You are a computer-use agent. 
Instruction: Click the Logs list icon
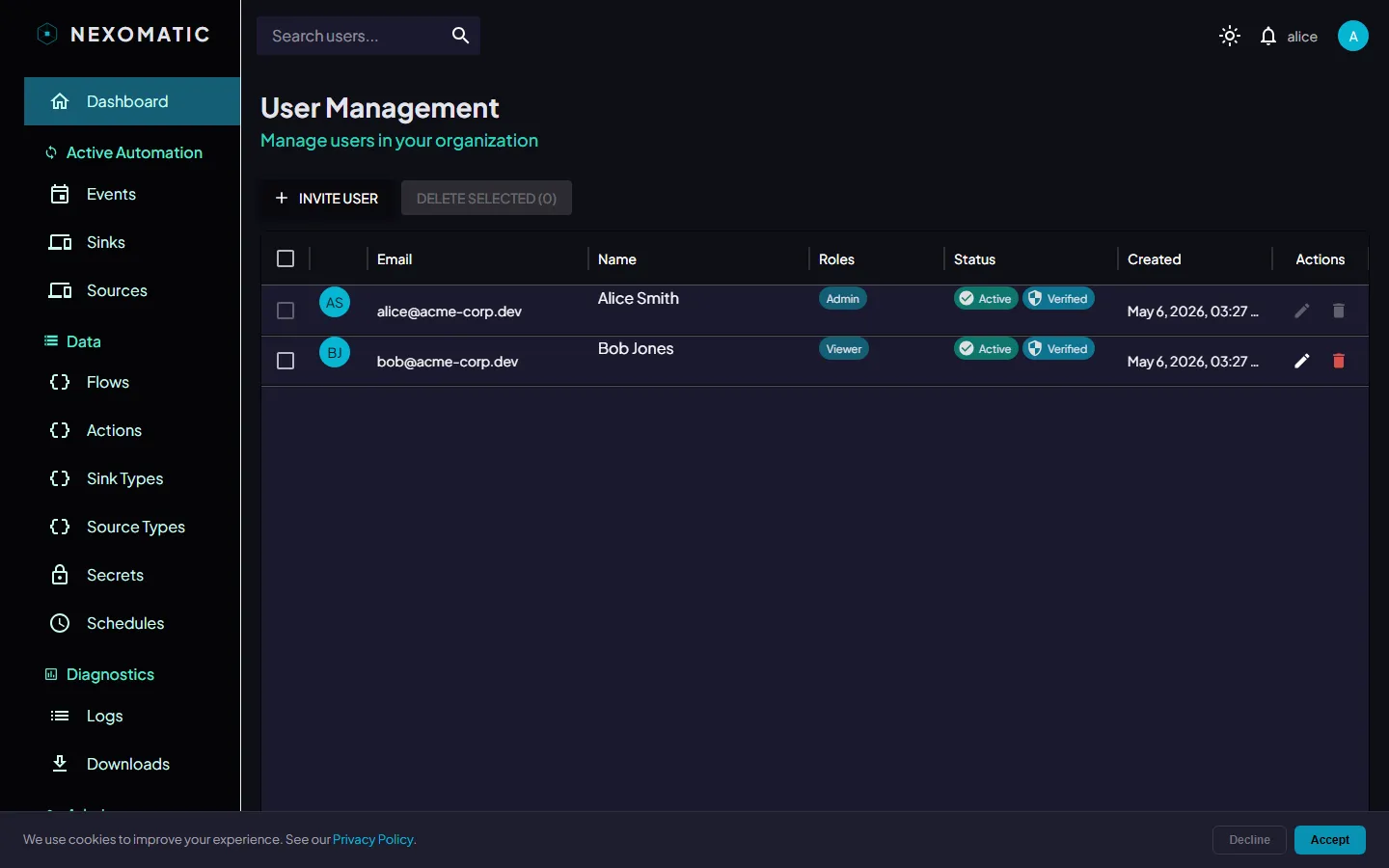pos(60,716)
